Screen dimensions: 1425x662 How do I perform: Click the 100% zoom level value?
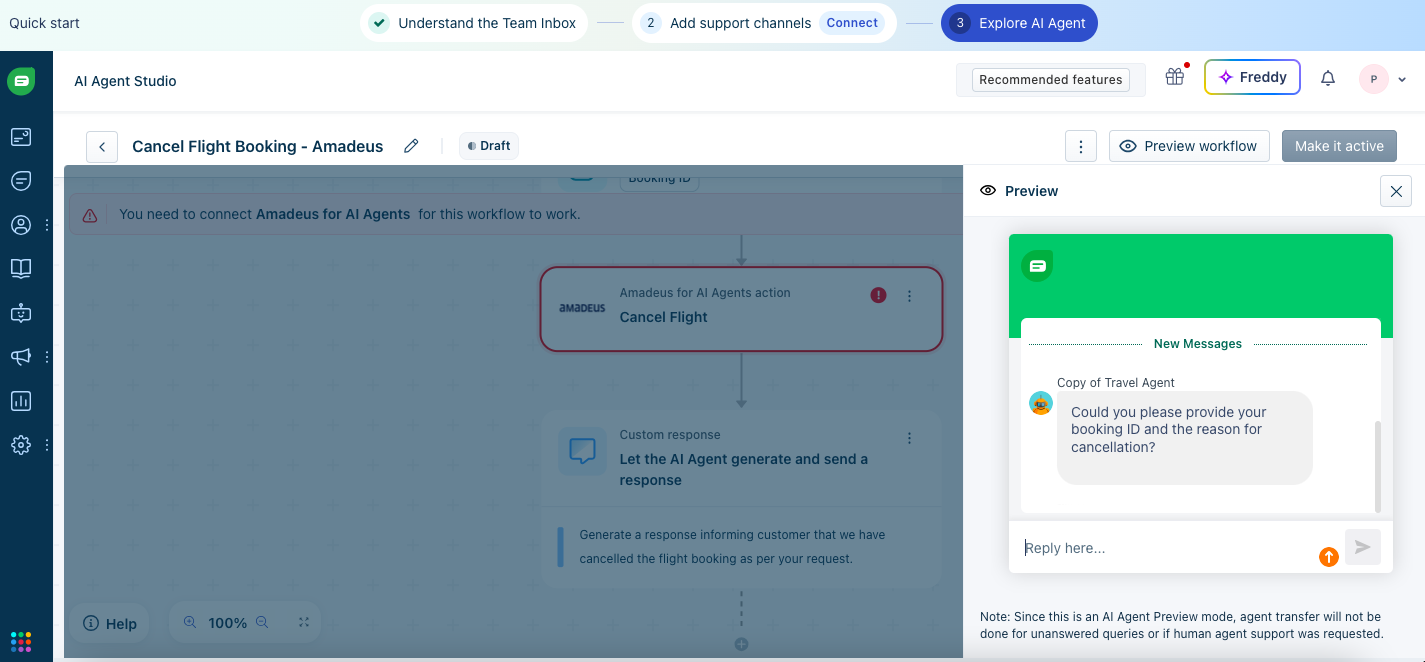(227, 623)
